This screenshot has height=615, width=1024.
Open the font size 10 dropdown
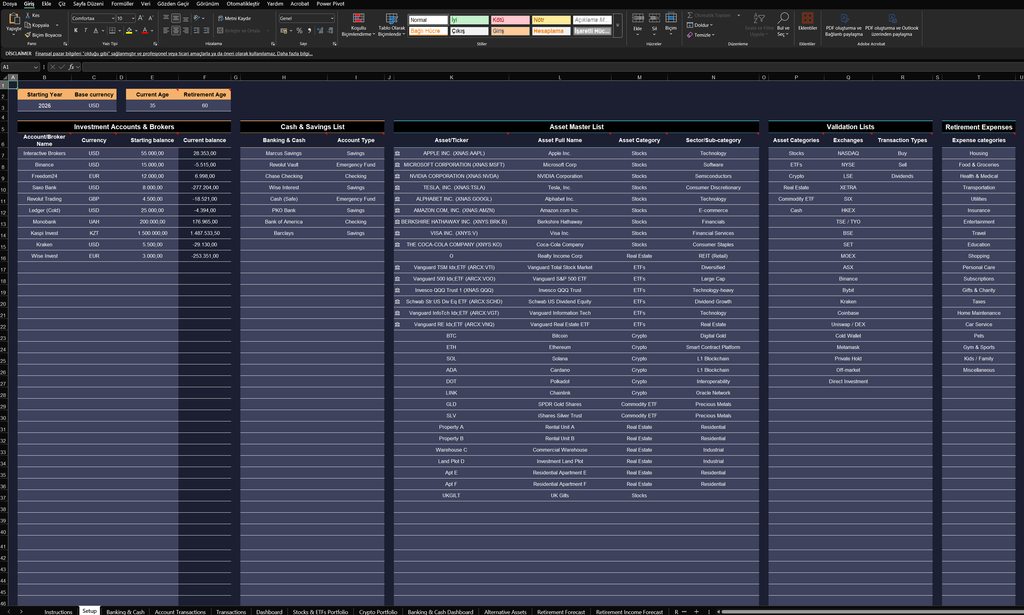[x=133, y=18]
